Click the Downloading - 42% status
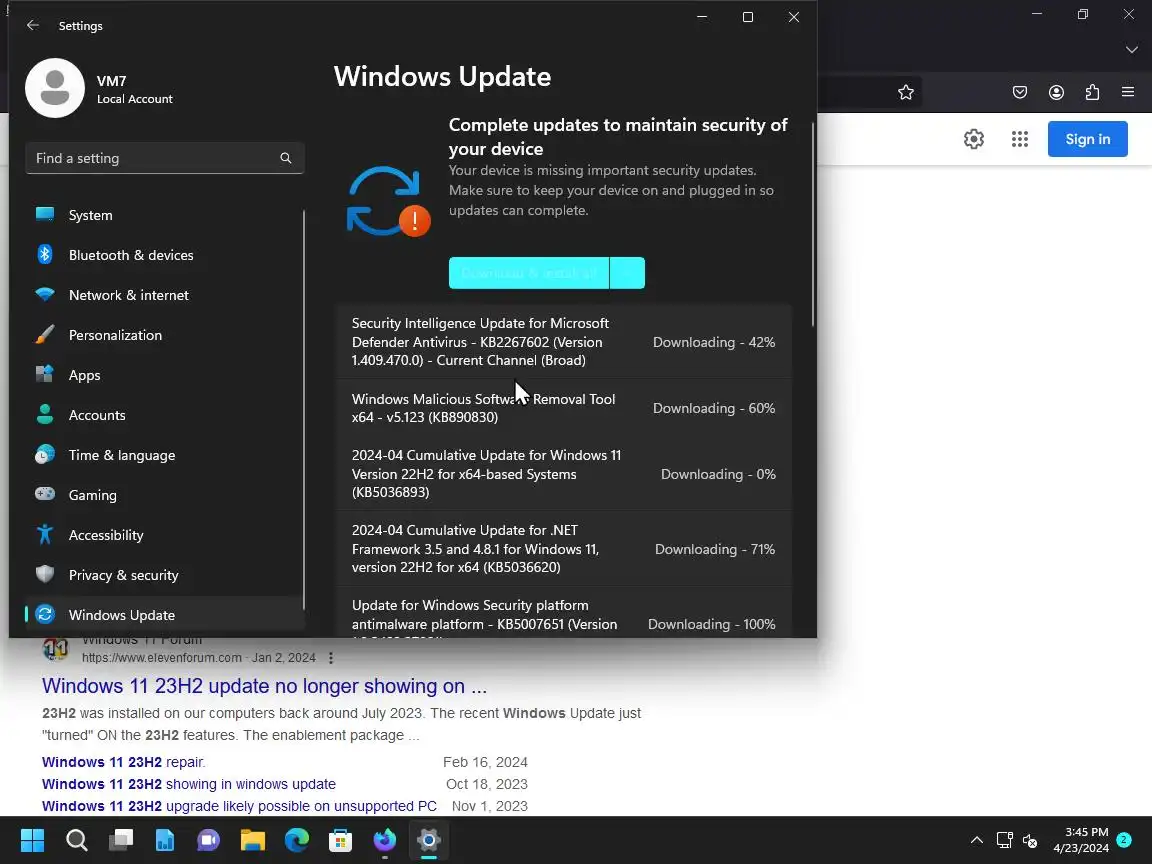1152x864 pixels. coord(713,342)
